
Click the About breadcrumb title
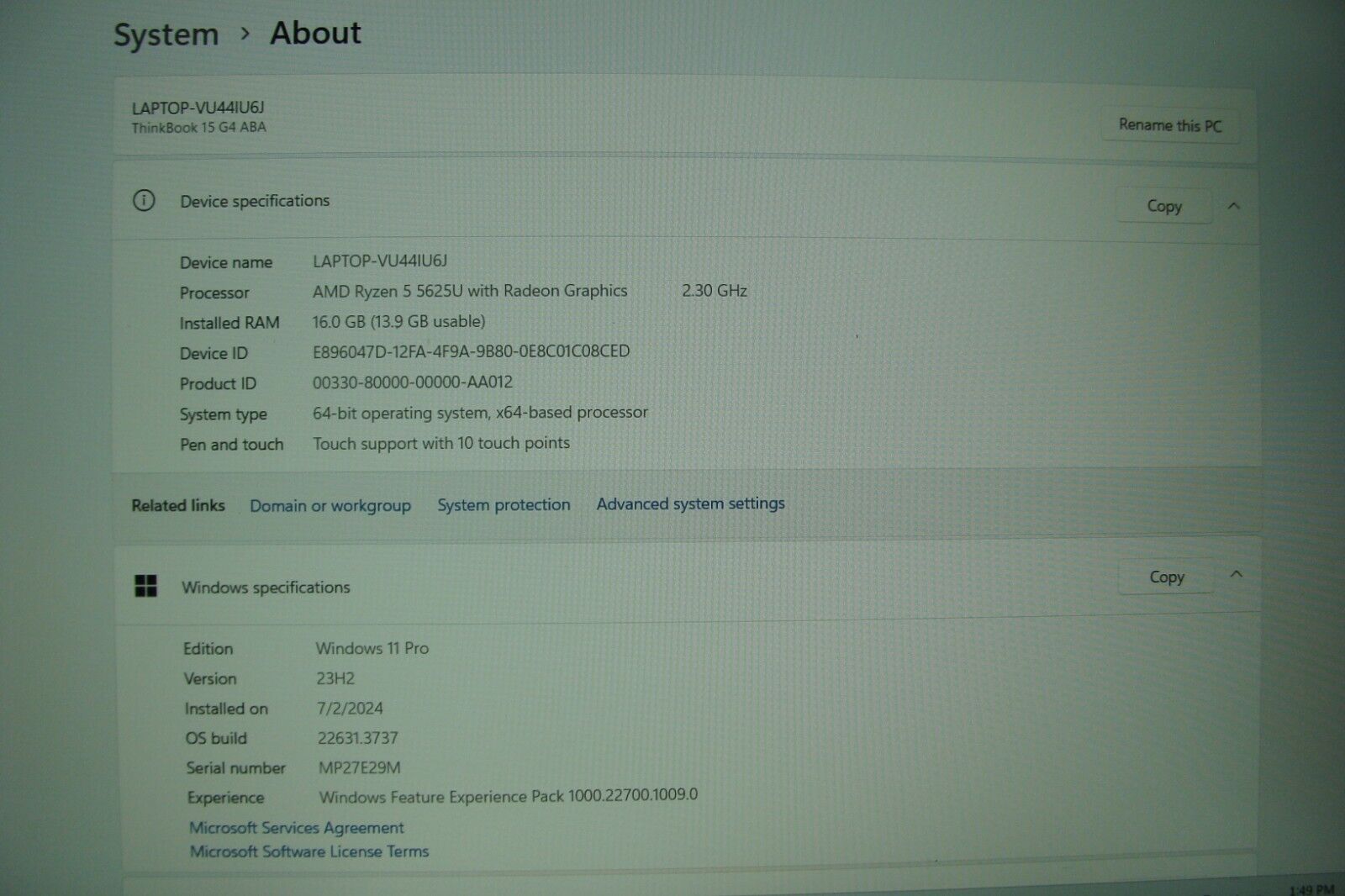tap(315, 34)
